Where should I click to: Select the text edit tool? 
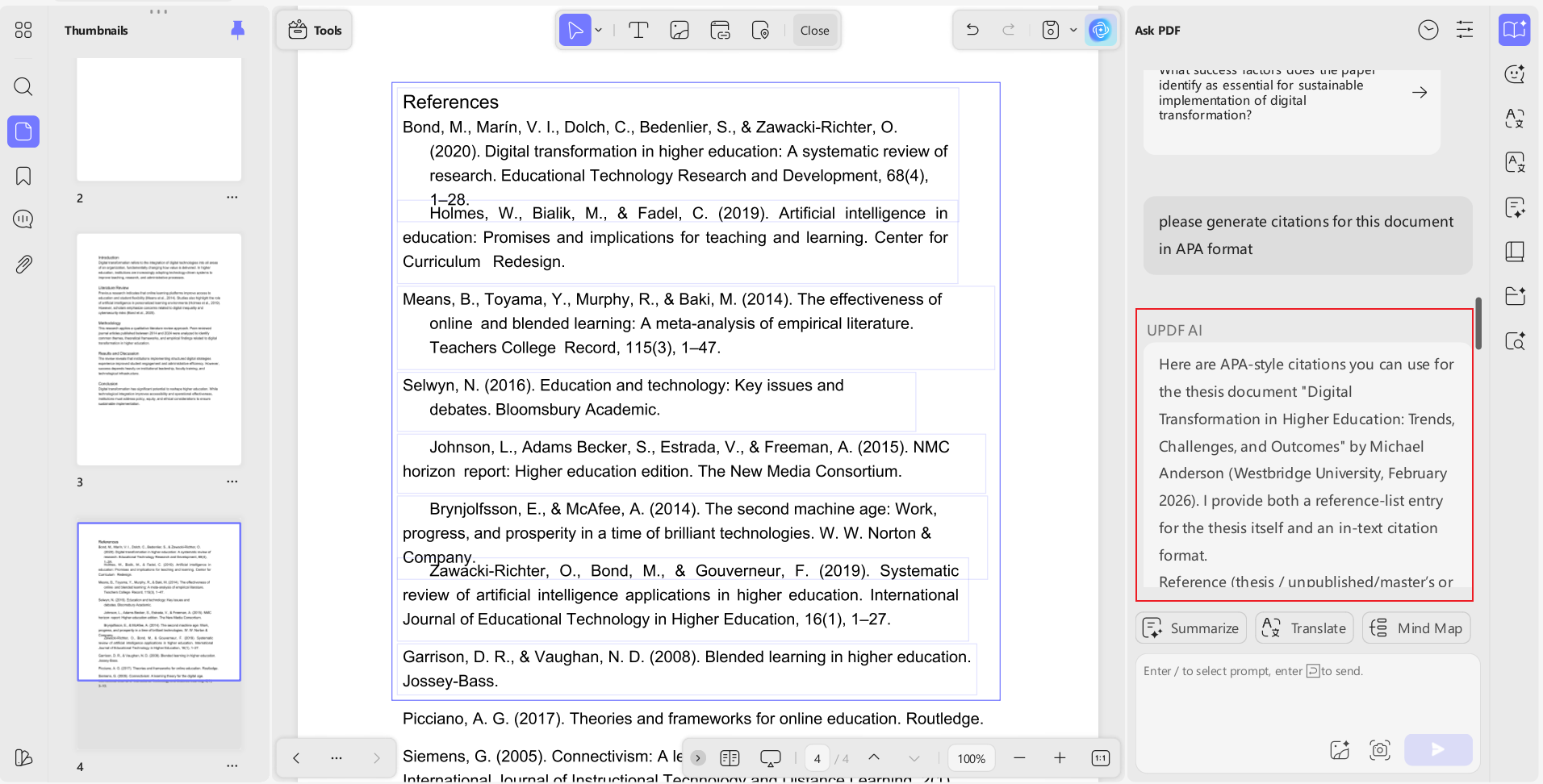(638, 31)
